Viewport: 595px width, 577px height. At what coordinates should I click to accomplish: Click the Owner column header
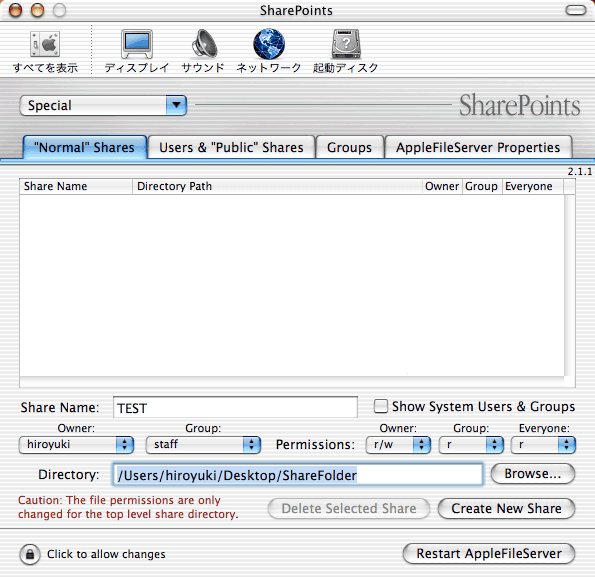click(442, 186)
